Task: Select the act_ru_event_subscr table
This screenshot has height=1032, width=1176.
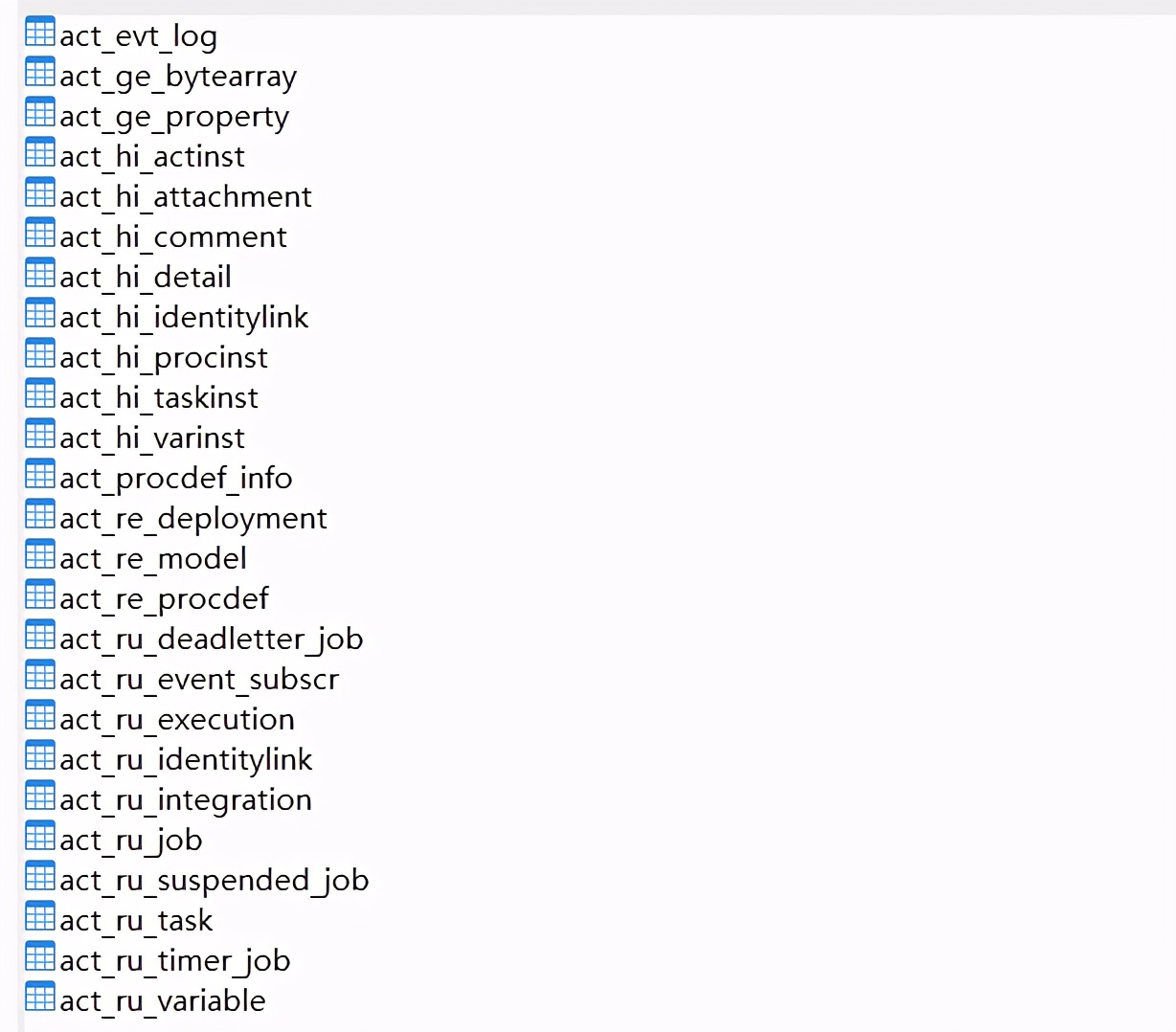Action: click(x=198, y=680)
